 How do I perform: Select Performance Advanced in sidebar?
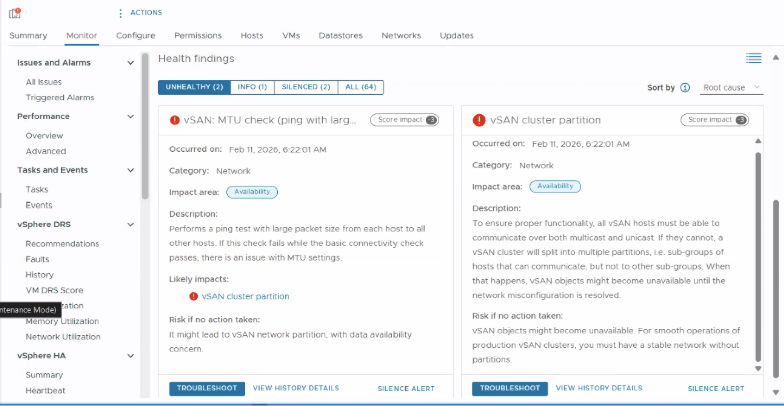tap(46, 151)
